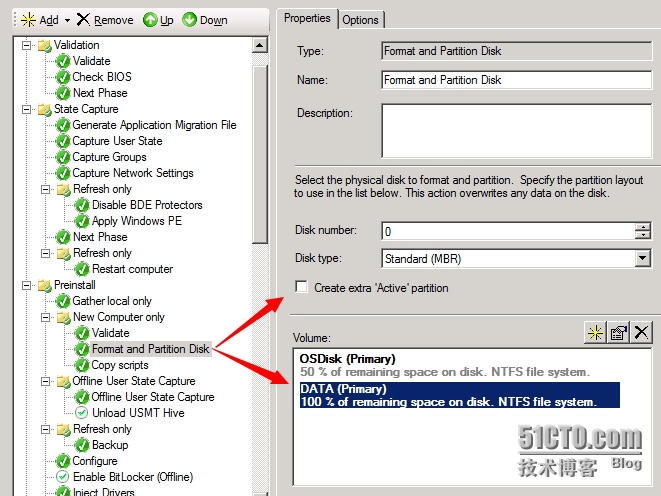Switch to the Options tab
This screenshot has height=496, width=661.
point(360,20)
